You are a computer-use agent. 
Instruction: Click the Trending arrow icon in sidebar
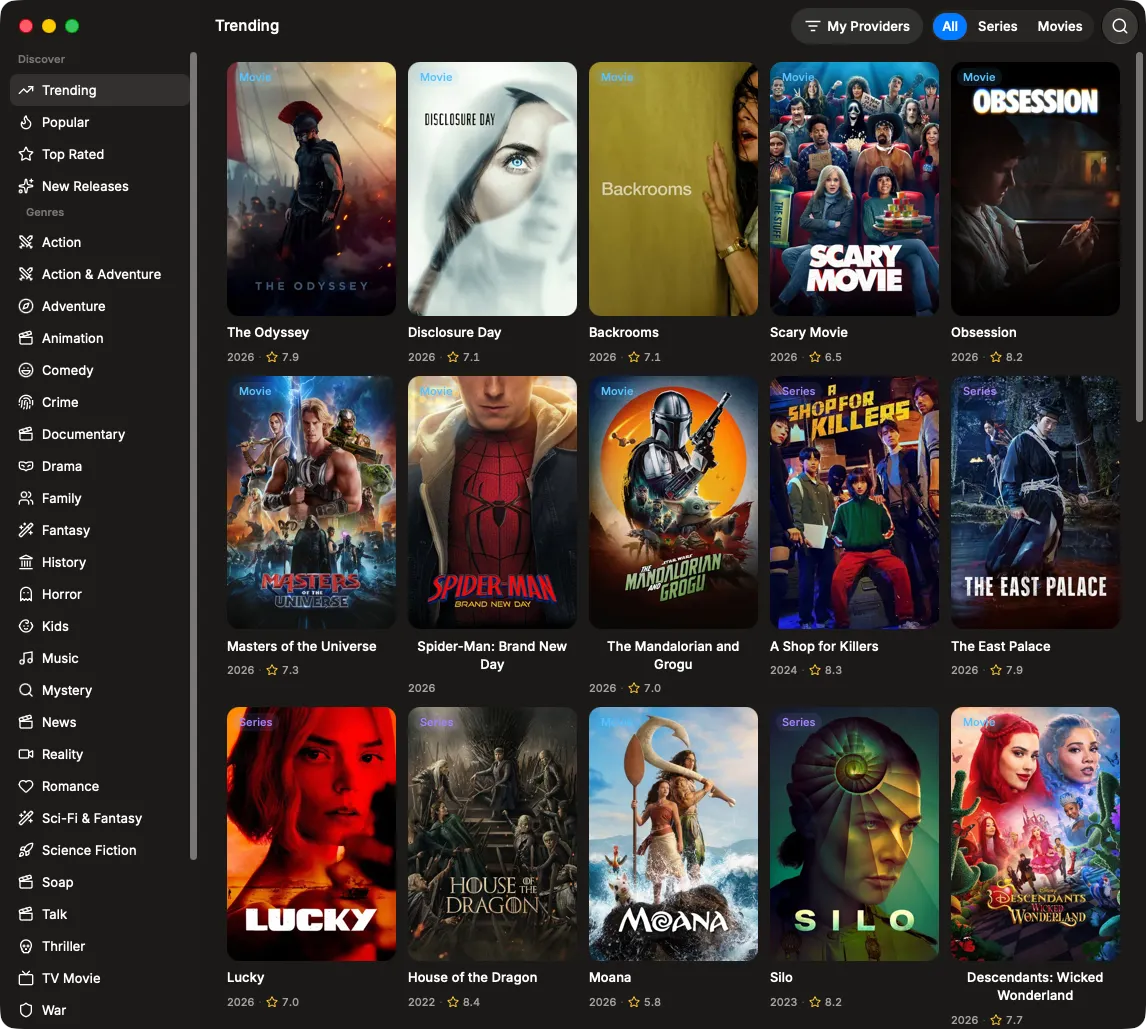click(x=26, y=90)
